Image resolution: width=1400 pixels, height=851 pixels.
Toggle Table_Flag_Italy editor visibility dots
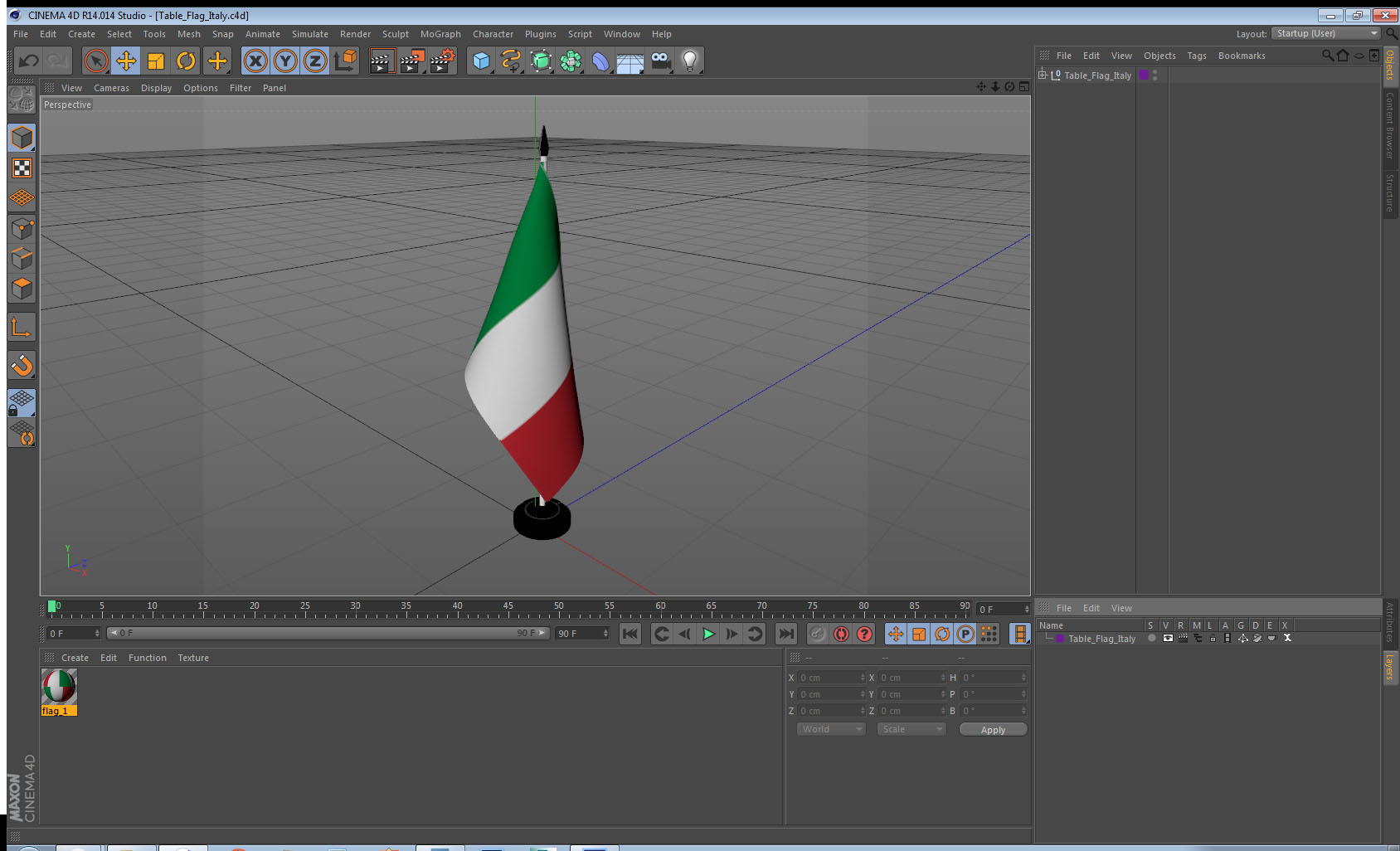point(1155,75)
